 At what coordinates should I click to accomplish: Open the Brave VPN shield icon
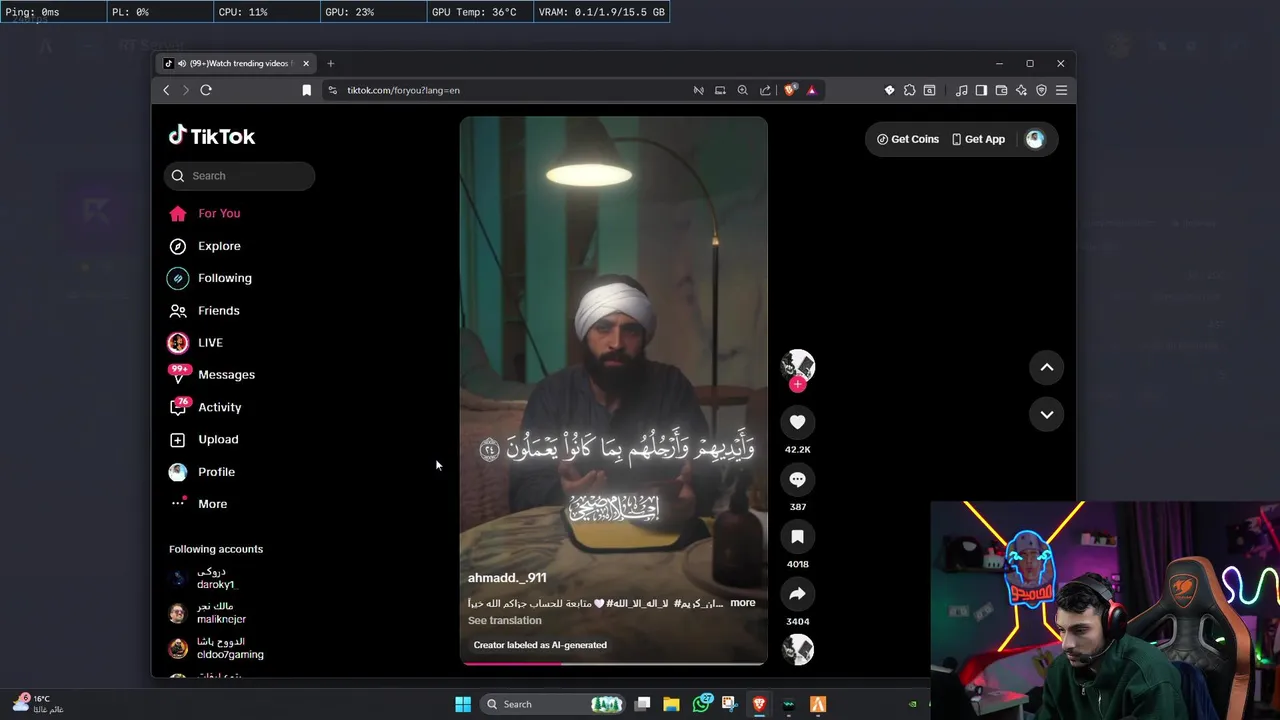click(1041, 90)
